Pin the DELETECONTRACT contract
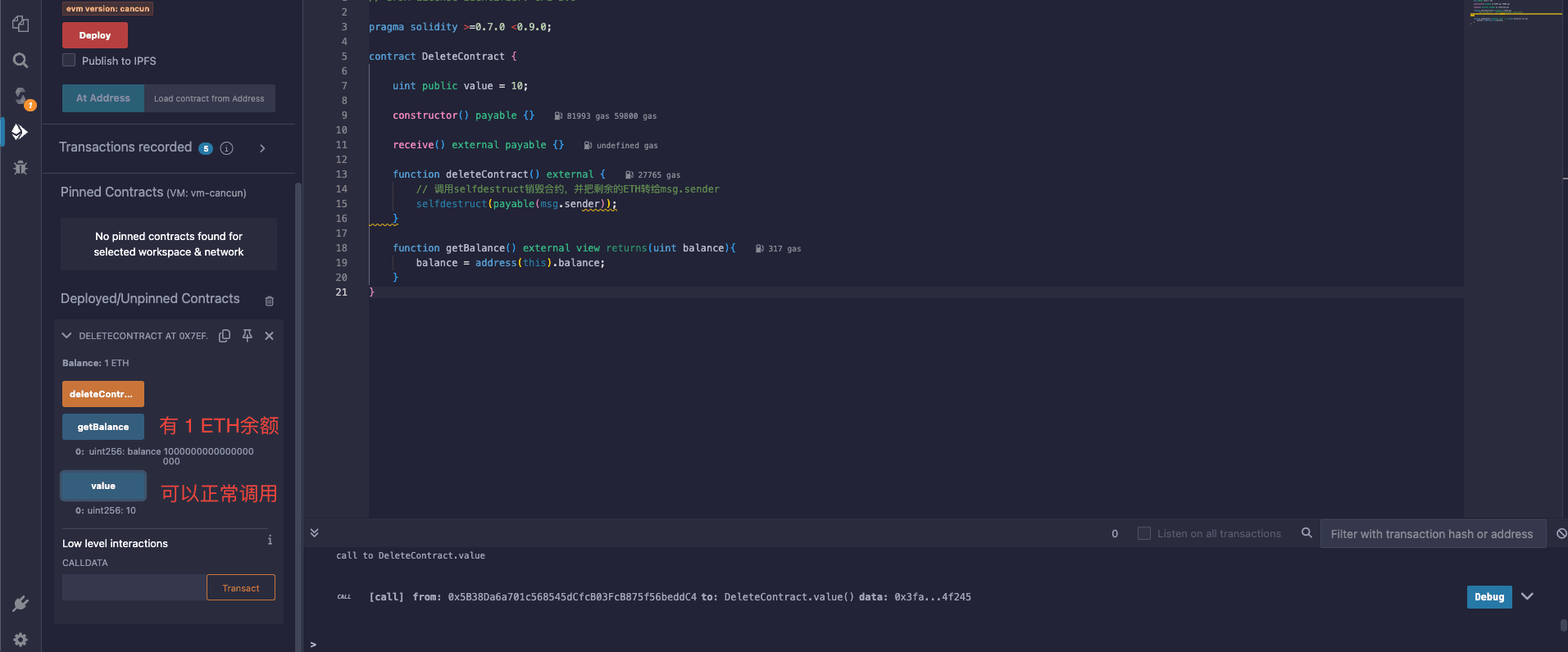Image resolution: width=1568 pixels, height=652 pixels. click(247, 336)
